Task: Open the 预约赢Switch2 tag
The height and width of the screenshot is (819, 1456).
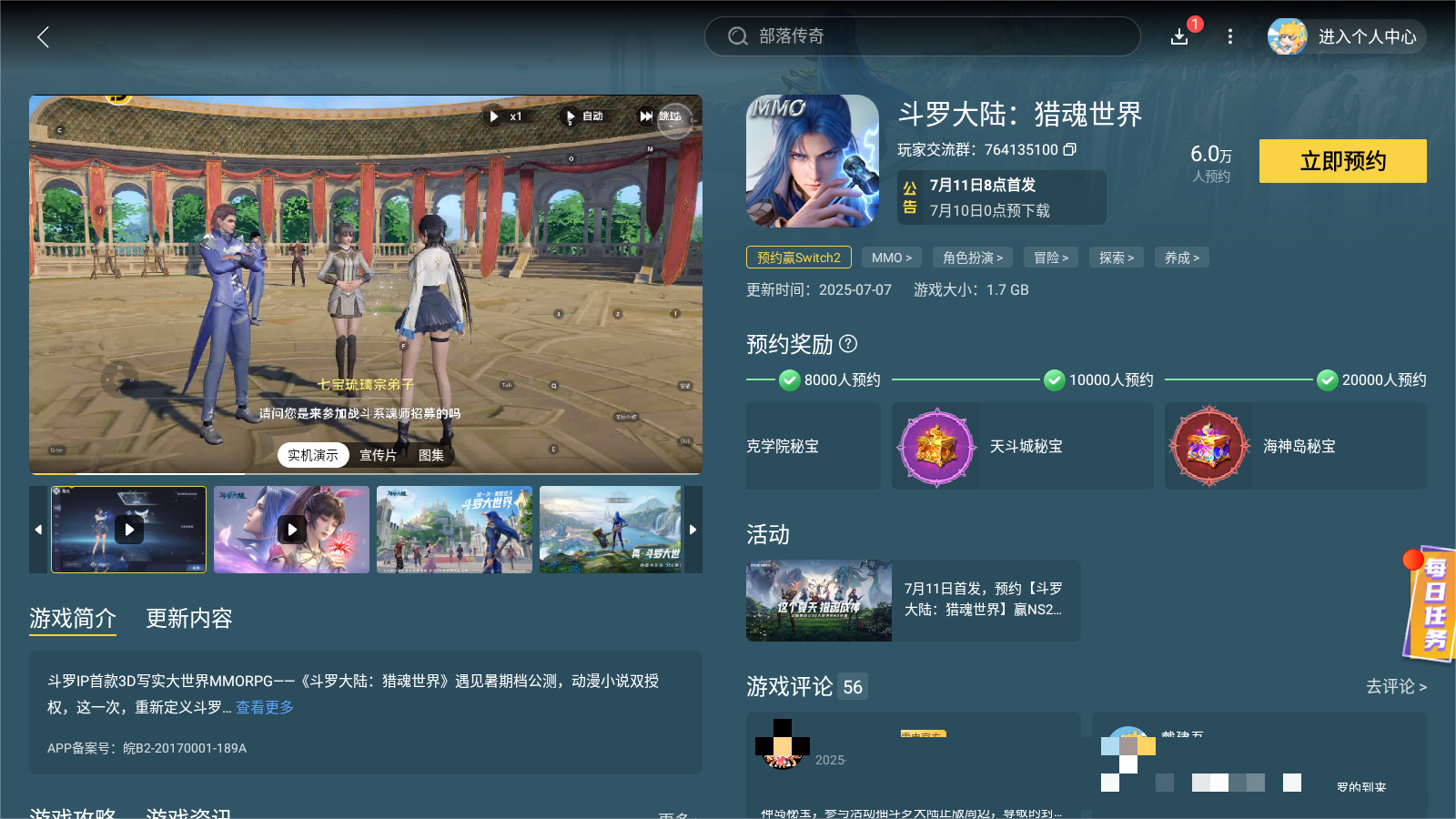Action: 799,258
